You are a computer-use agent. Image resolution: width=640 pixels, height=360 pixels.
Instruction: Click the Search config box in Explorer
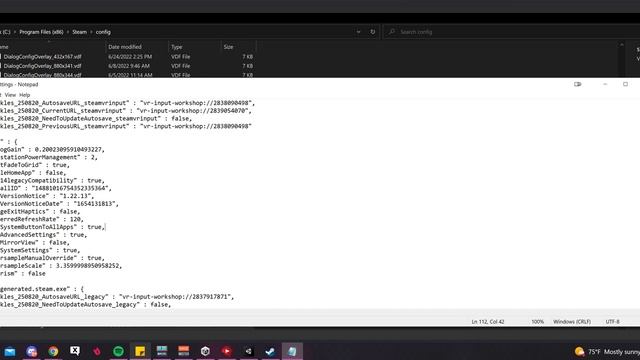pos(510,32)
